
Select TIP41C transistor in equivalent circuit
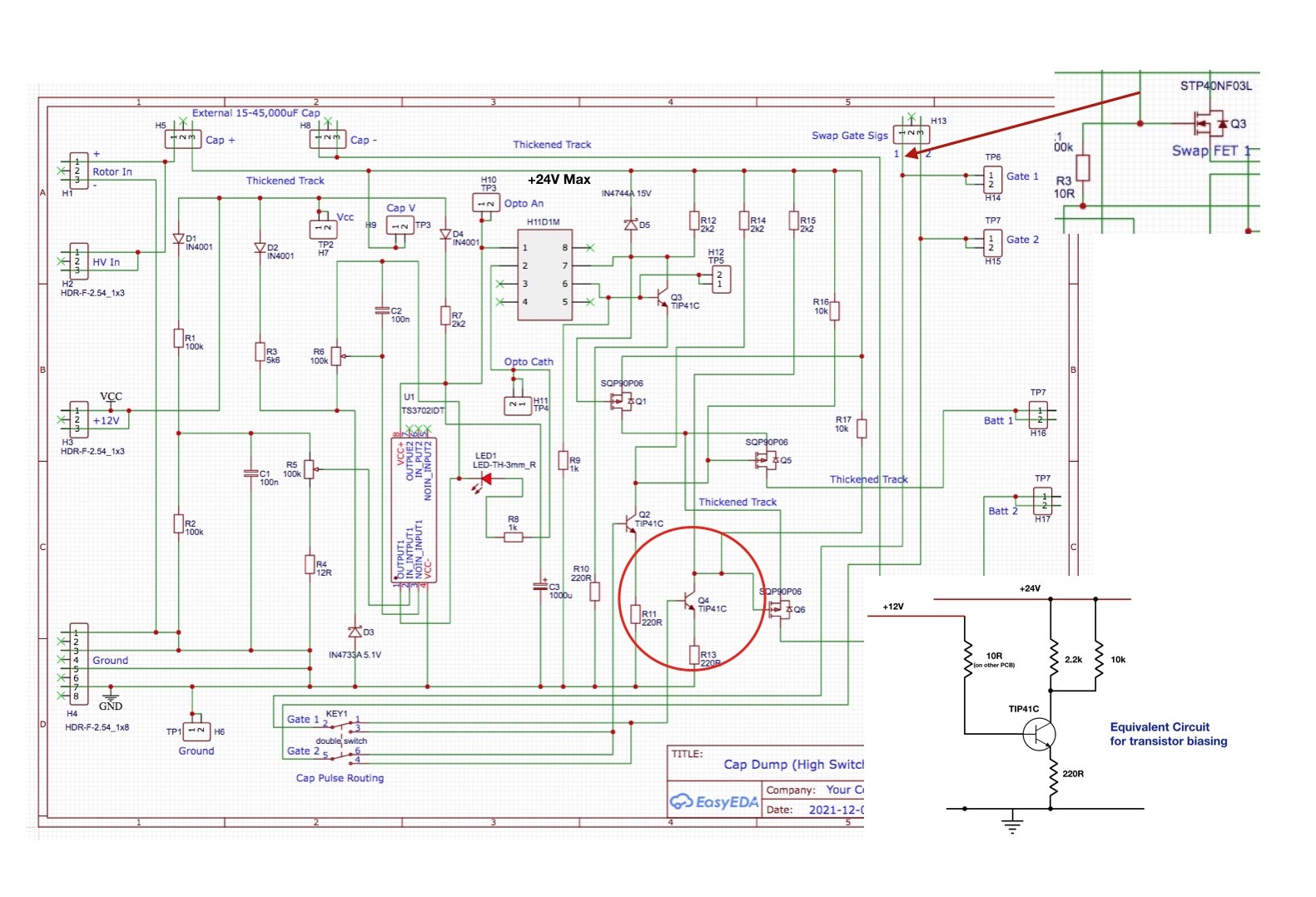(x=1038, y=735)
